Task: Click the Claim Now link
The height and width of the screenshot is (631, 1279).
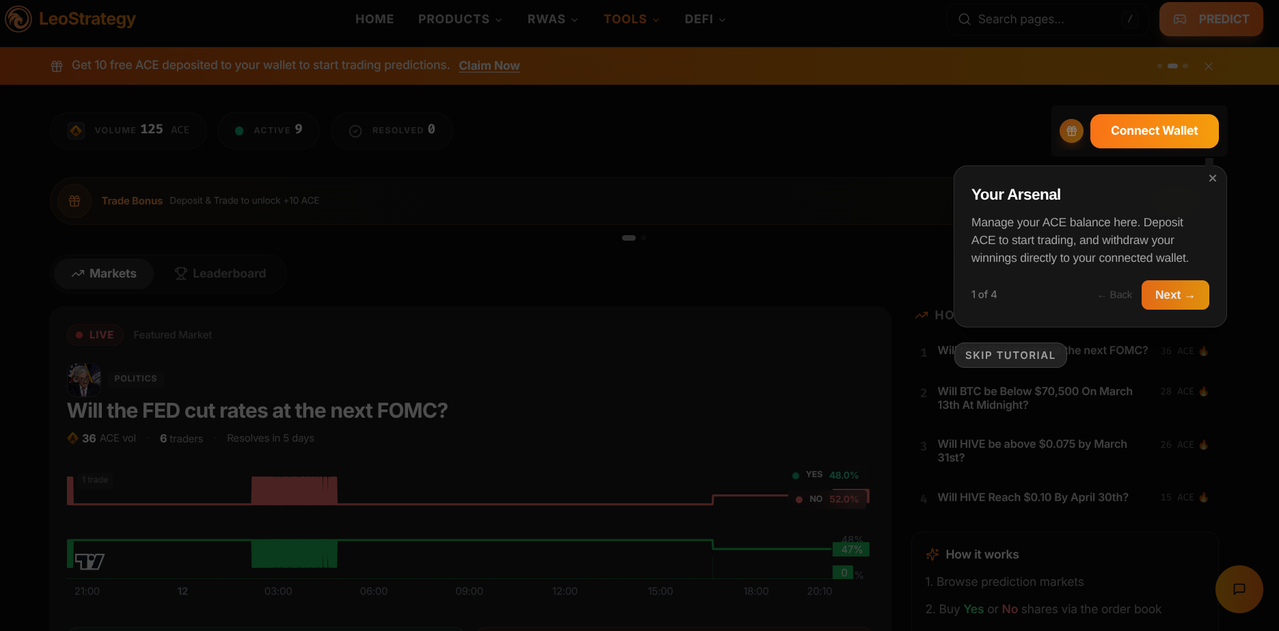Action: point(489,66)
